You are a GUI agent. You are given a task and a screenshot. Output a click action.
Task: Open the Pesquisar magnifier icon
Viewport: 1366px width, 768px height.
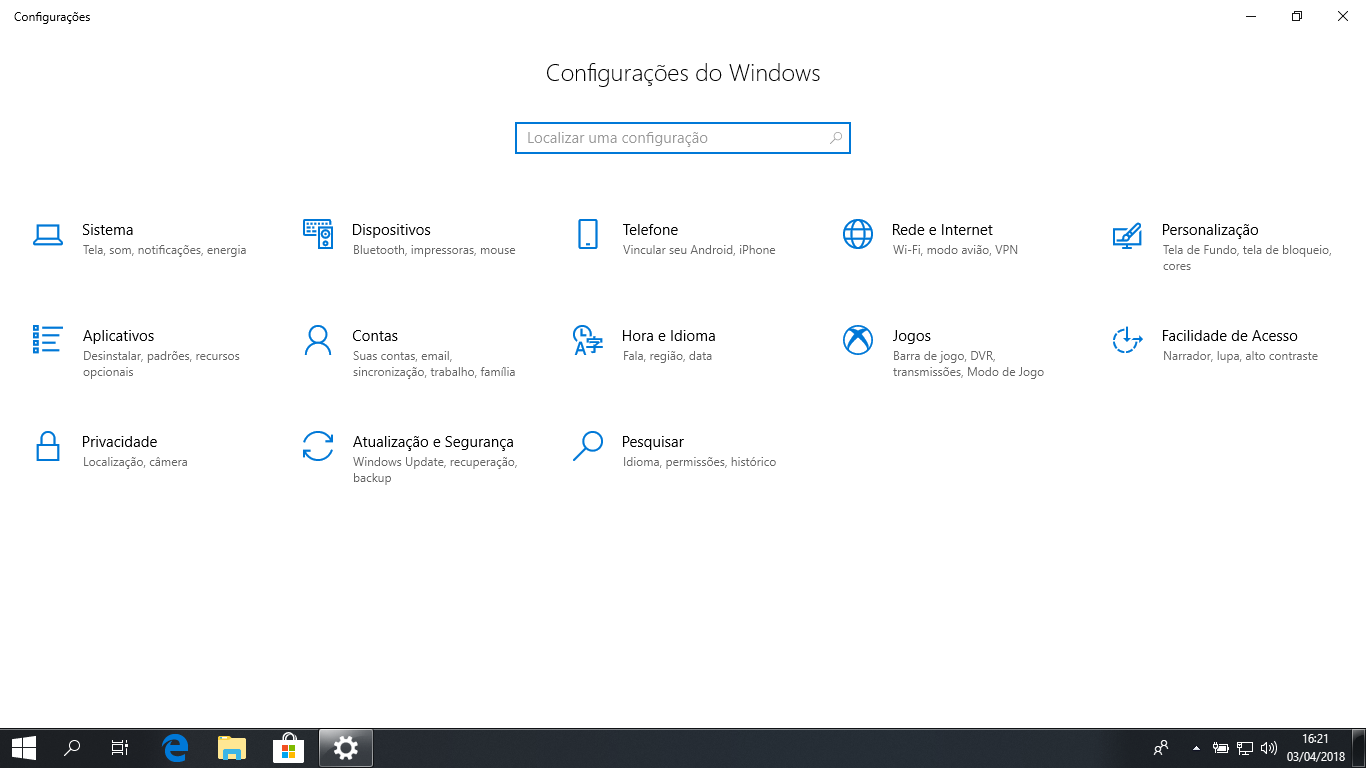588,446
